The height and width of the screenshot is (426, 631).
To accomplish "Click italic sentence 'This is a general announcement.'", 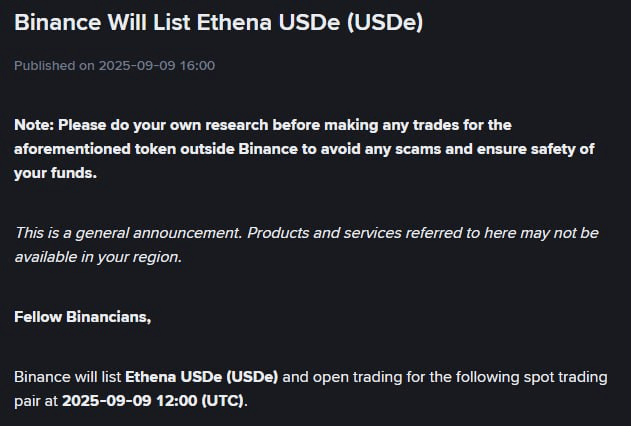I will tap(129, 233).
